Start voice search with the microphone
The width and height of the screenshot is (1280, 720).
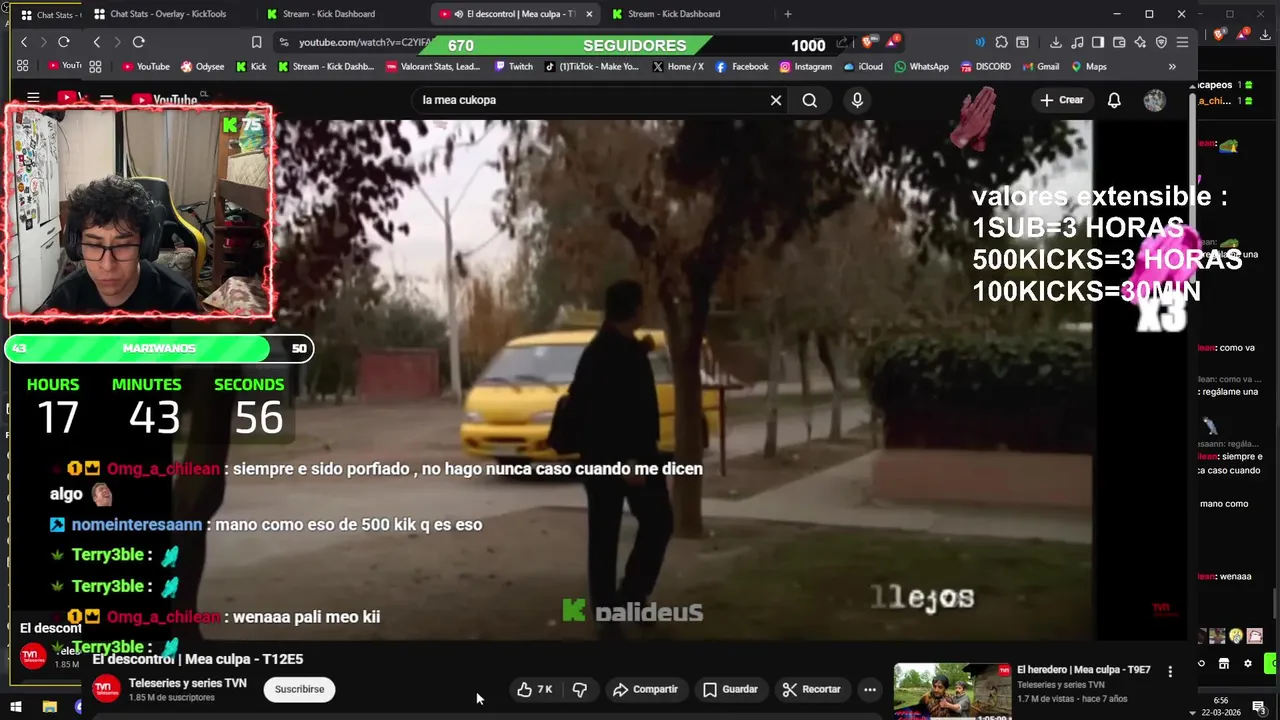(x=857, y=100)
